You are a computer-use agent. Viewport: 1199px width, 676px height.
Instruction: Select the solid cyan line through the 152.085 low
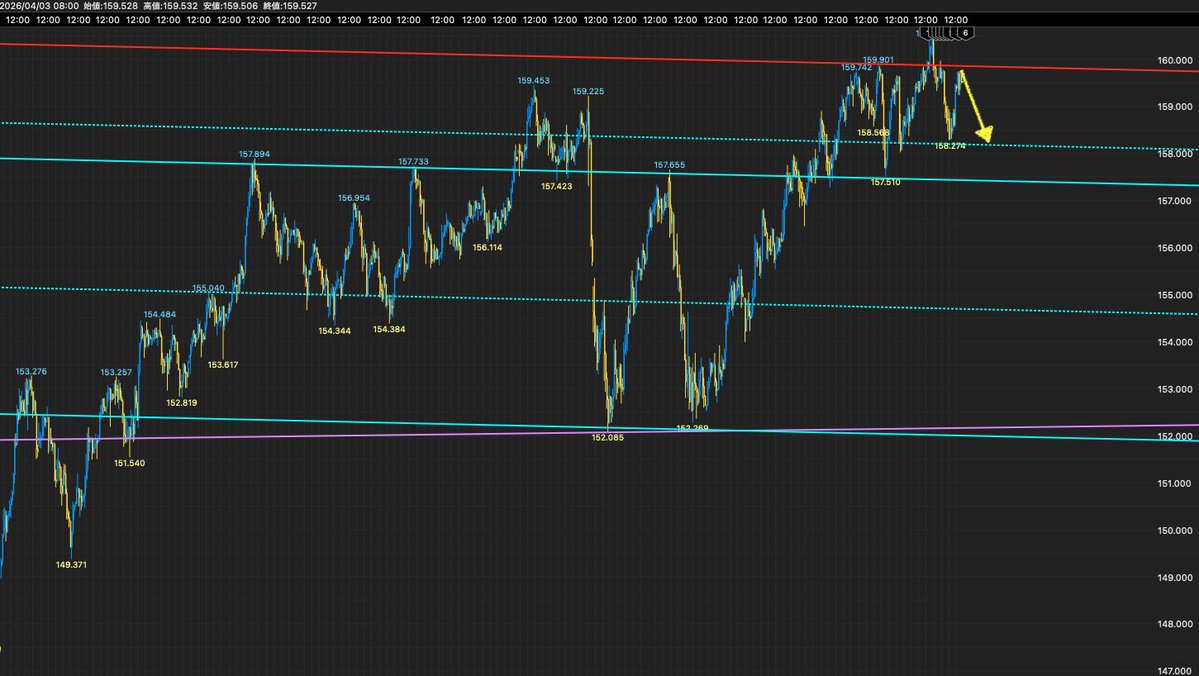click(x=600, y=427)
